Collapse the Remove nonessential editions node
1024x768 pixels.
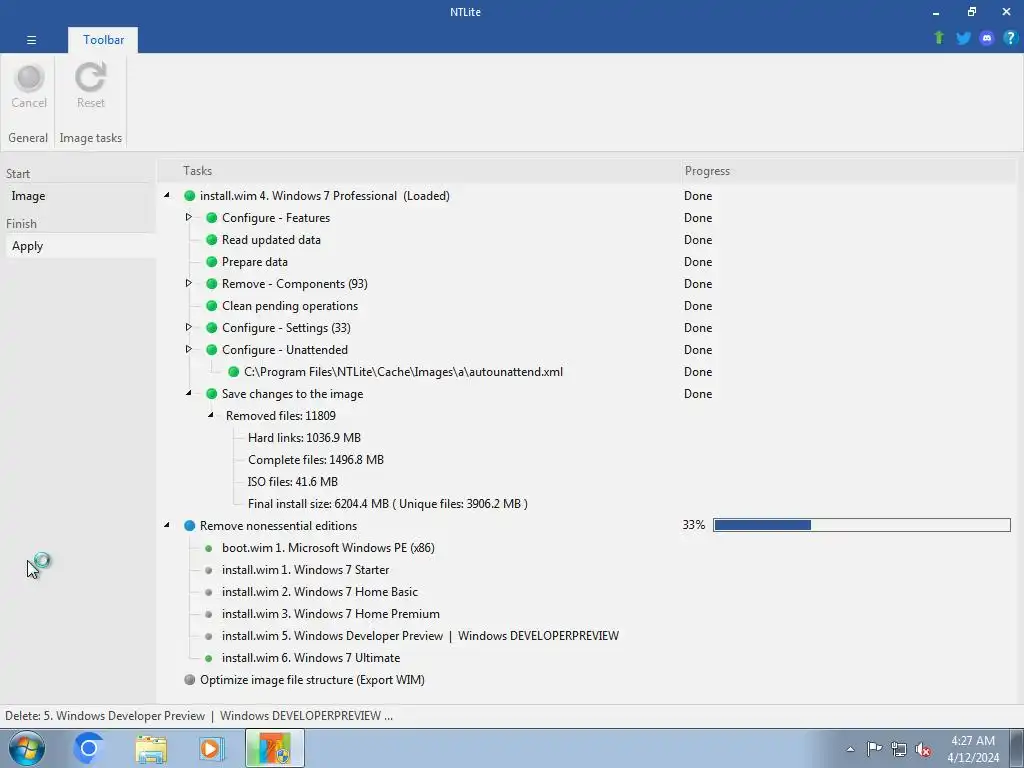167,525
